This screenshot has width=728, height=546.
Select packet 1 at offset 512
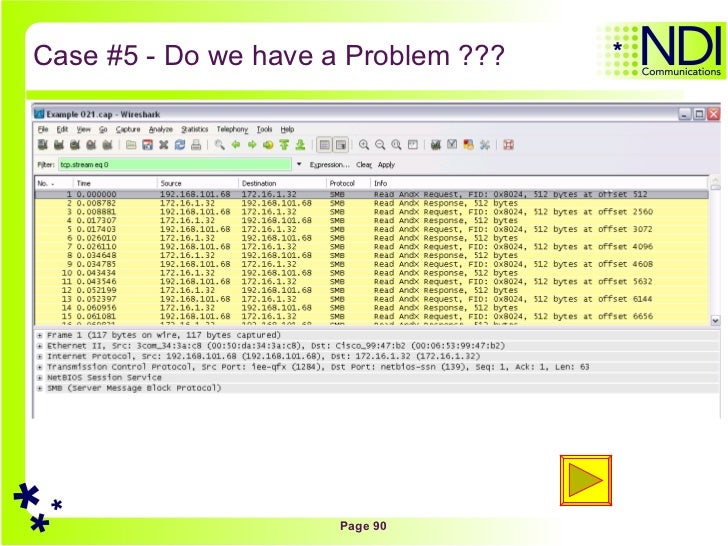[x=372, y=194]
